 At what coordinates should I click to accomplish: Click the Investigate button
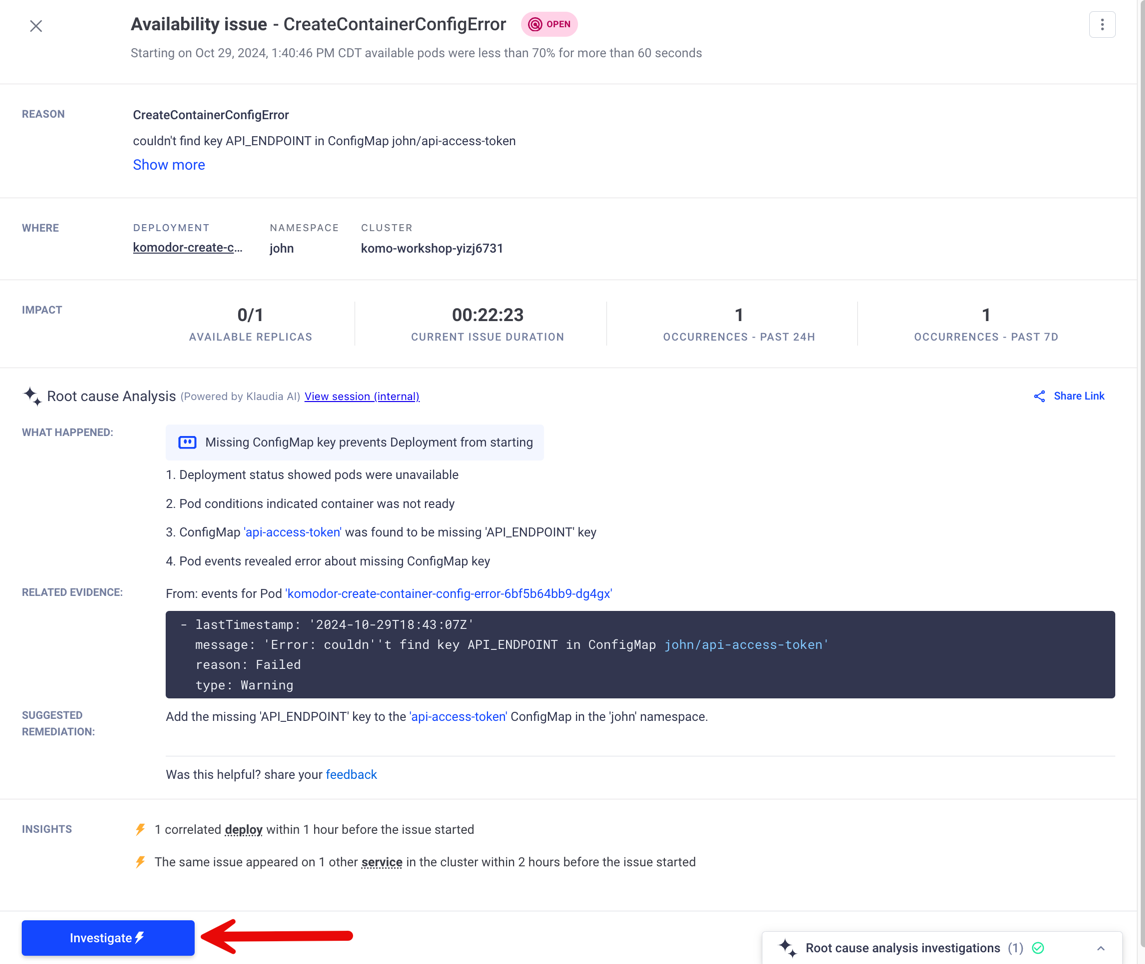108,938
